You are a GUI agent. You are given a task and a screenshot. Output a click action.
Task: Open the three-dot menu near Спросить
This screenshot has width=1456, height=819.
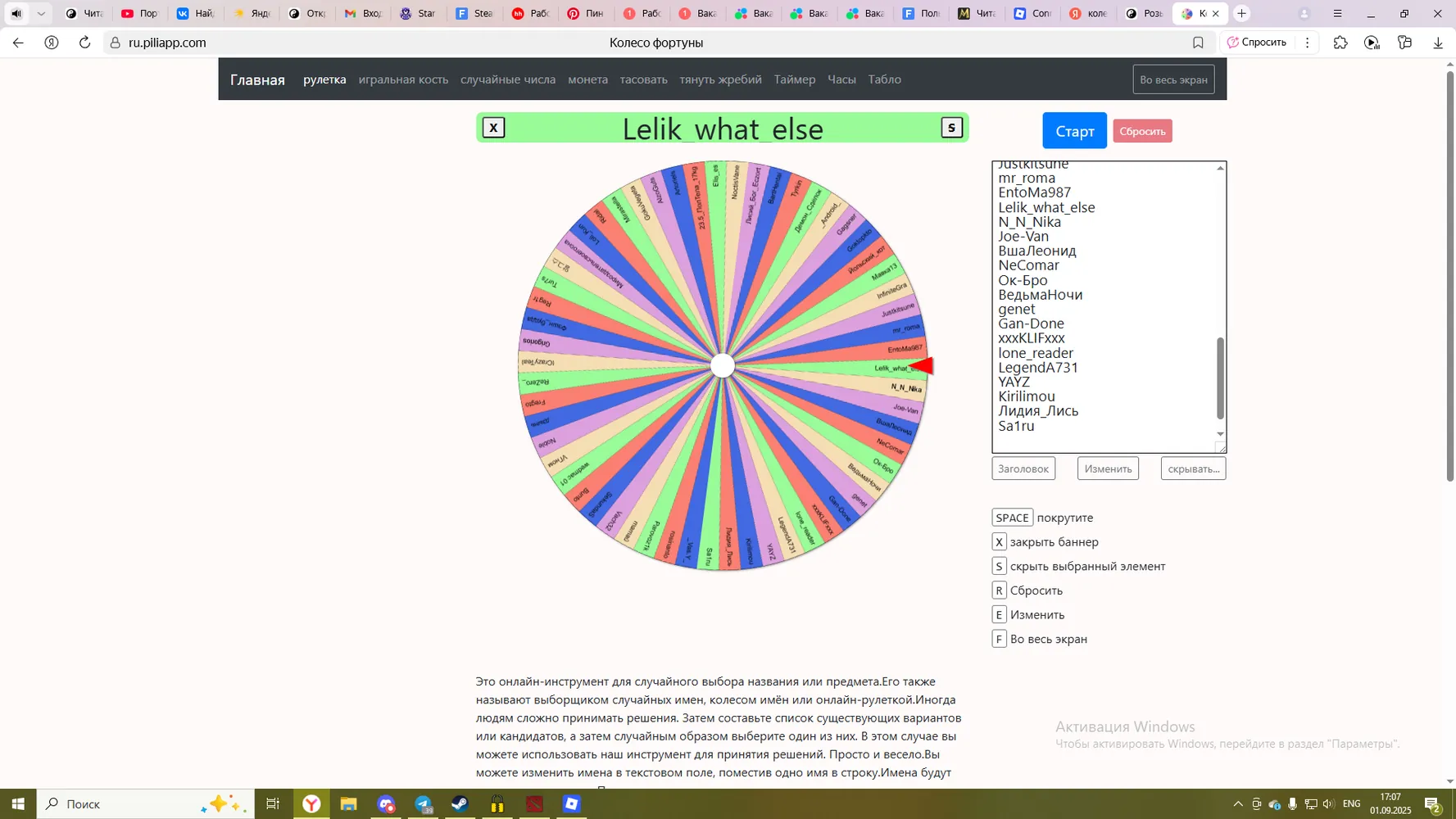coord(1308,43)
